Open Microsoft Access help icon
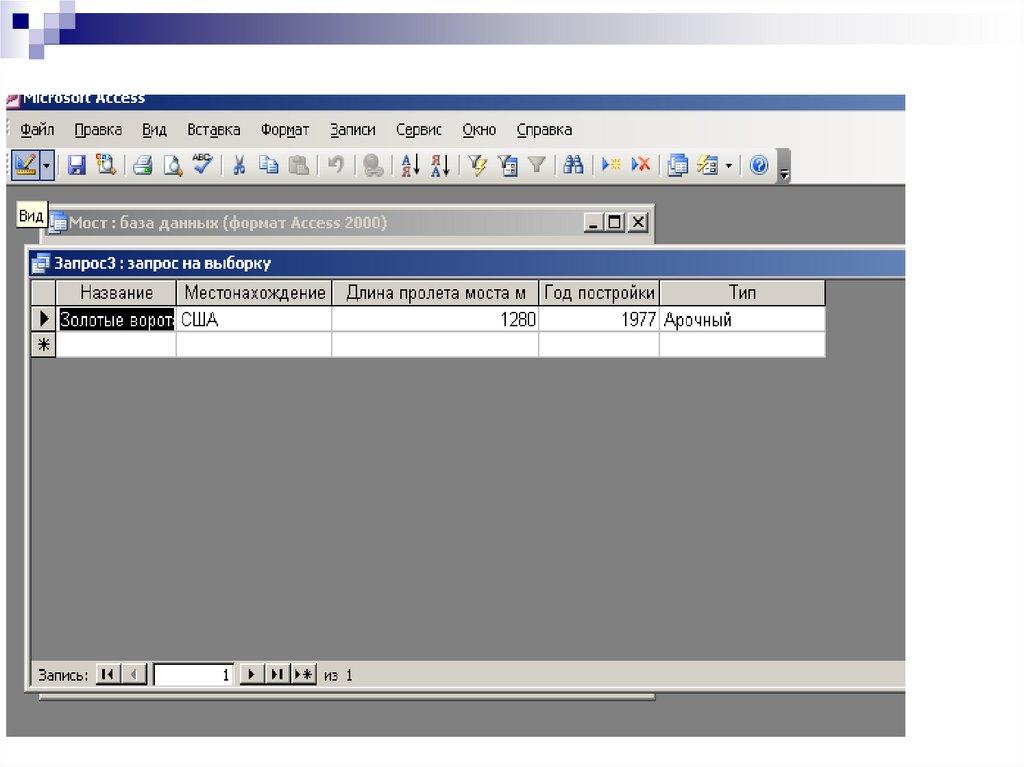 click(x=758, y=166)
